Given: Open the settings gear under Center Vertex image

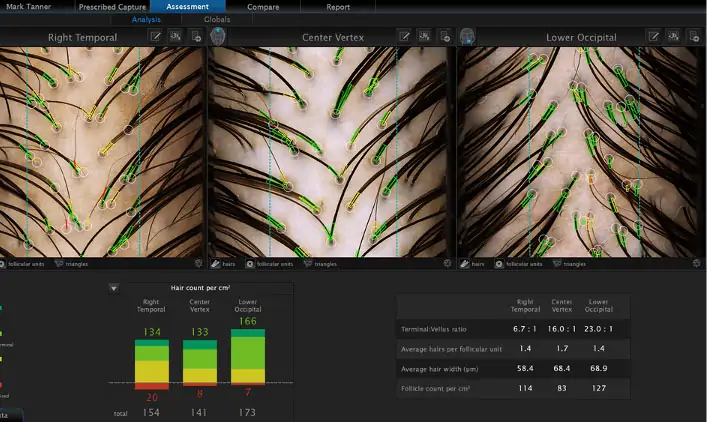Looking at the screenshot, I should (x=447, y=264).
